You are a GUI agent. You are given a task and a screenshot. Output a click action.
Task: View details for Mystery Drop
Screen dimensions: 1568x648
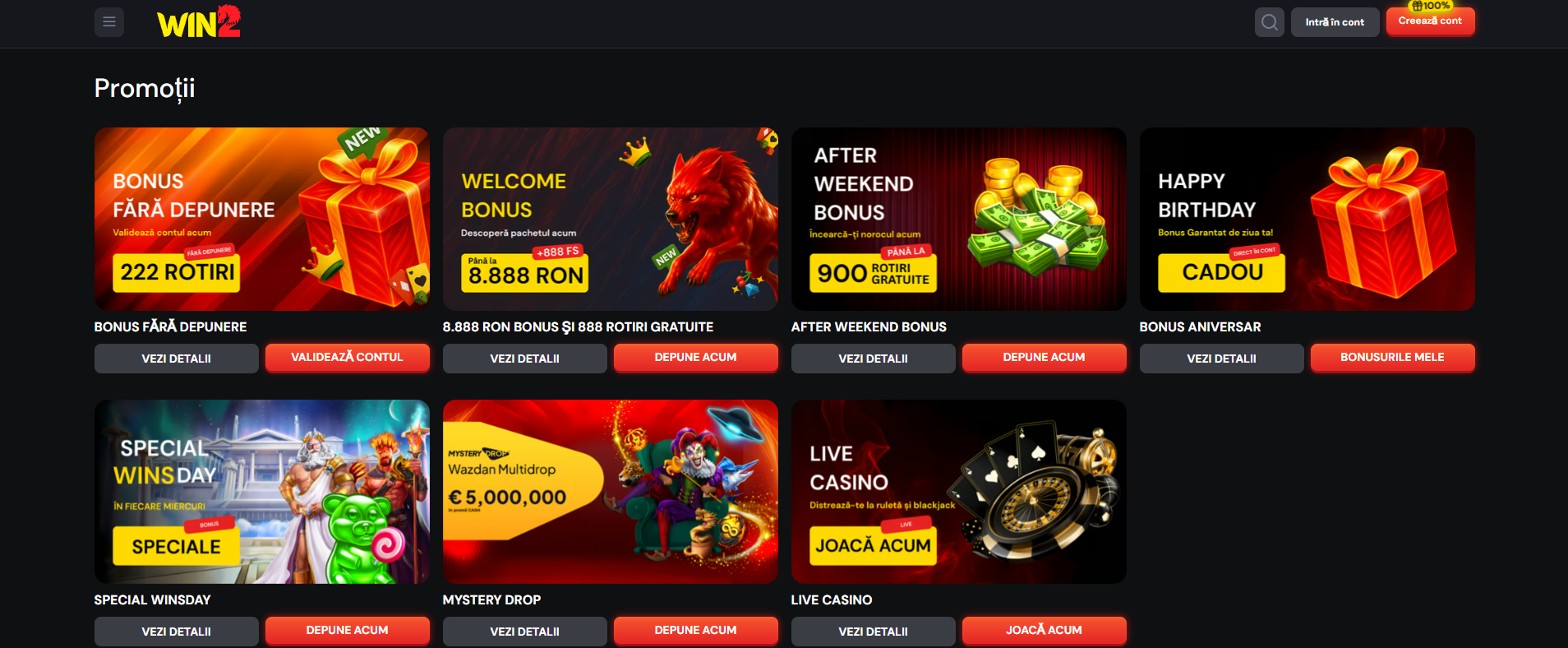525,632
